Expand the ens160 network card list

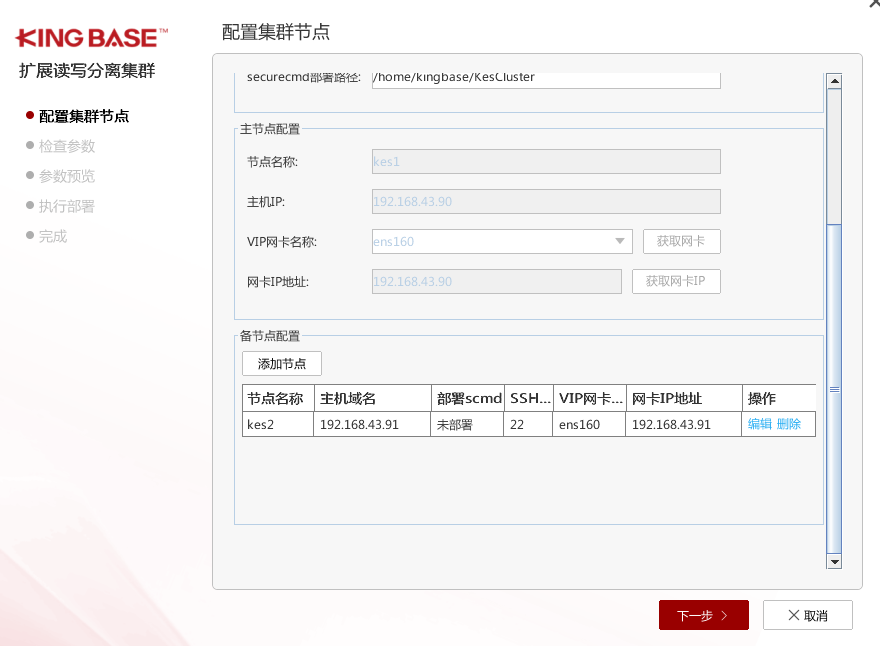(620, 241)
